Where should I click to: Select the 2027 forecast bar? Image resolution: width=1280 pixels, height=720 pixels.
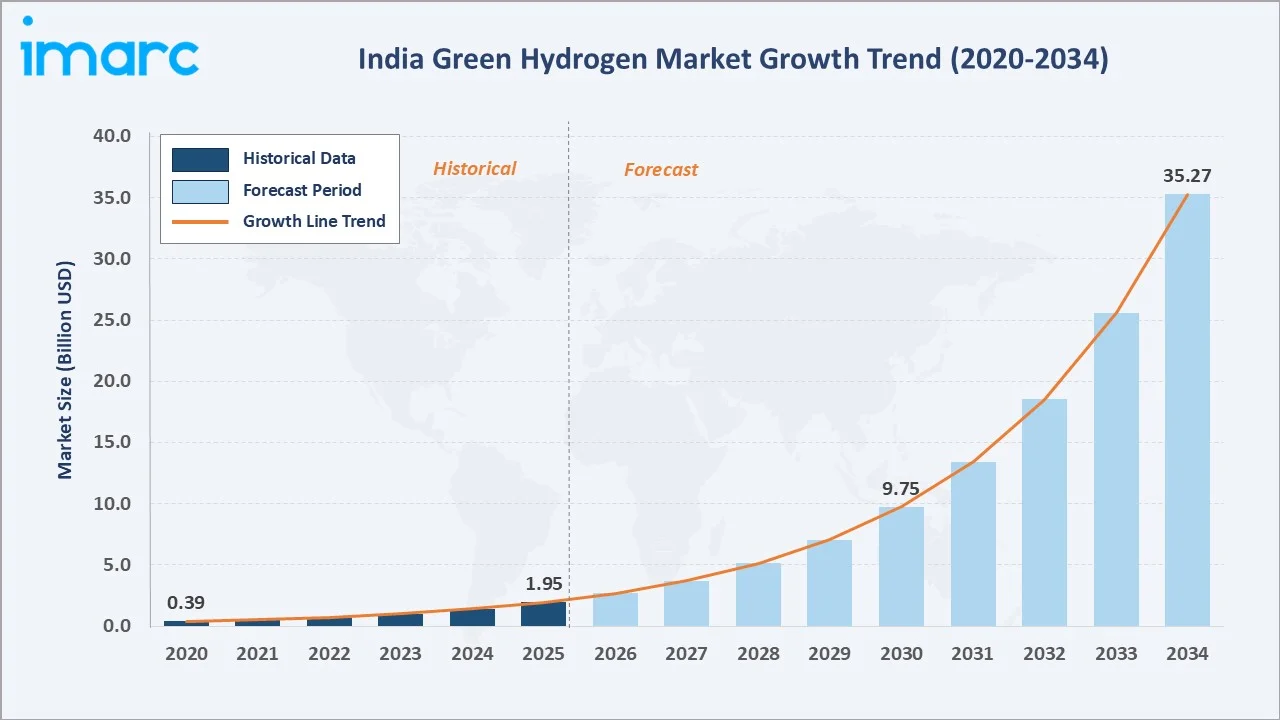tap(687, 603)
